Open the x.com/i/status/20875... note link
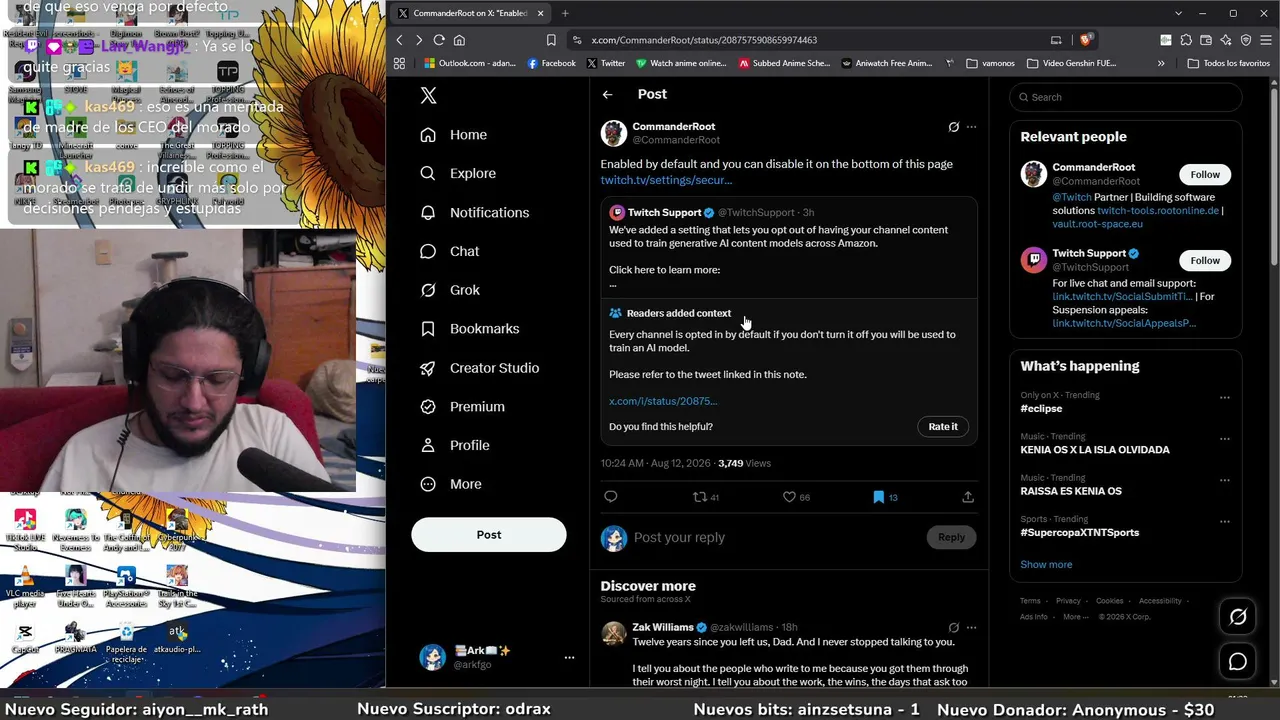Screen dimensions: 1280x720 tap(663, 401)
